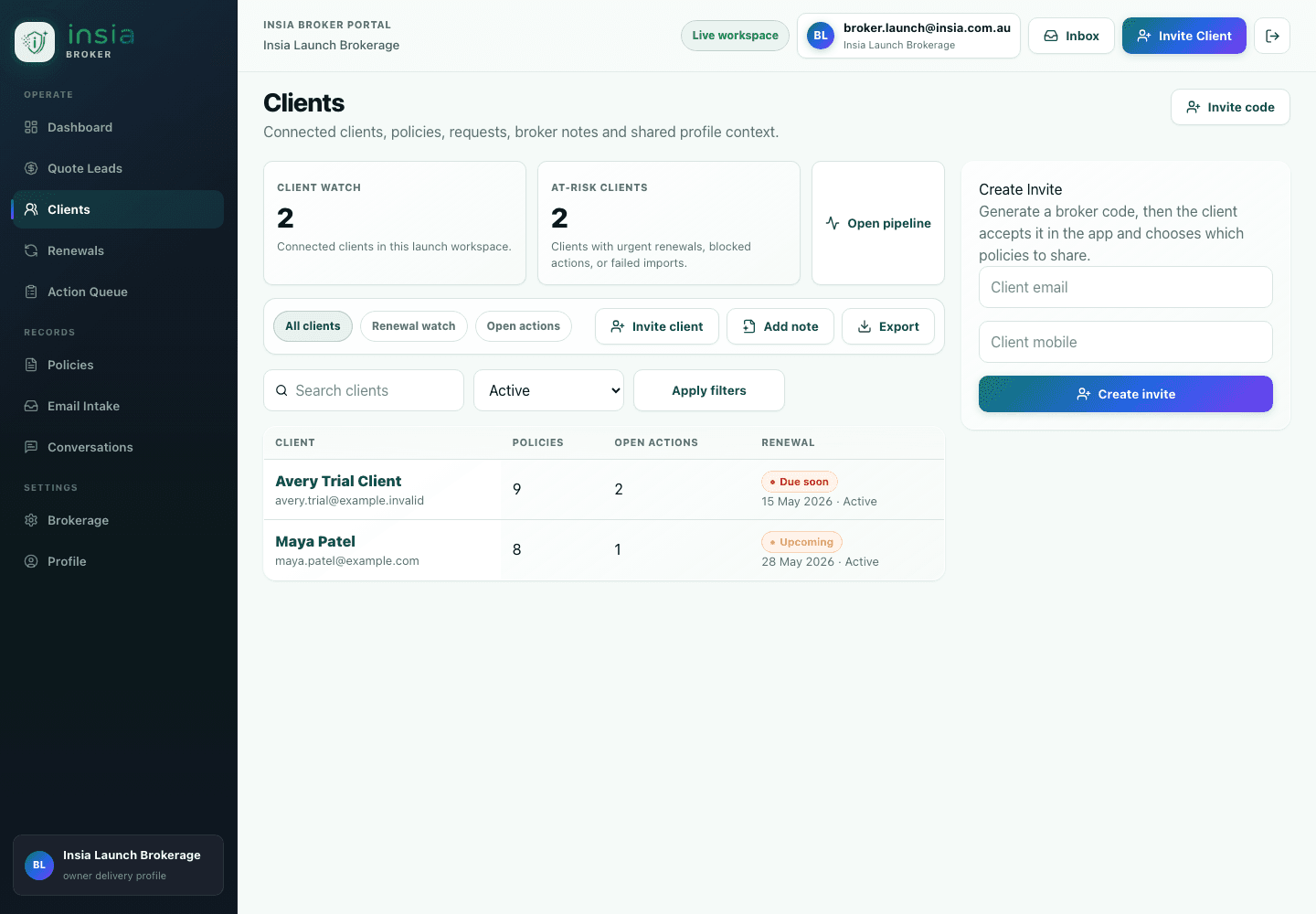
Task: Click the Live workspace badge
Action: coord(735,36)
